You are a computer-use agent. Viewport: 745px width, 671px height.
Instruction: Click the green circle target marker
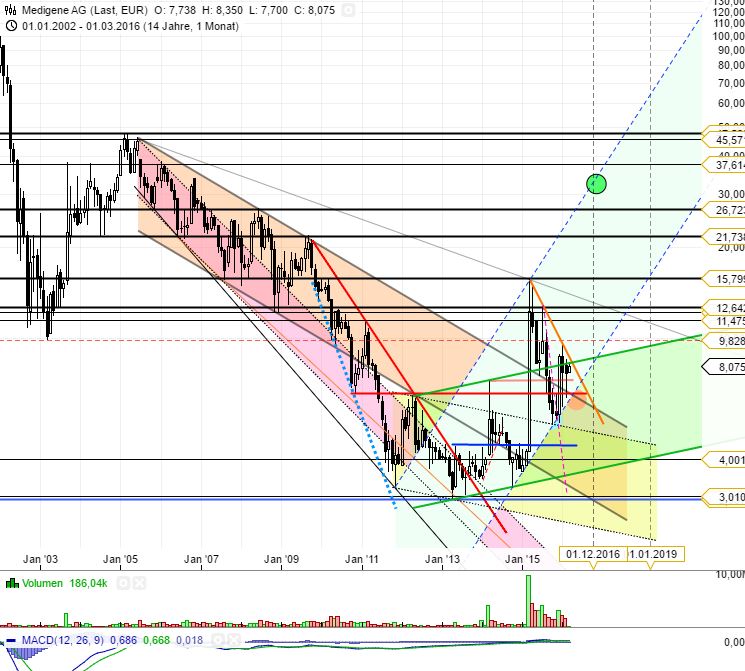point(596,184)
